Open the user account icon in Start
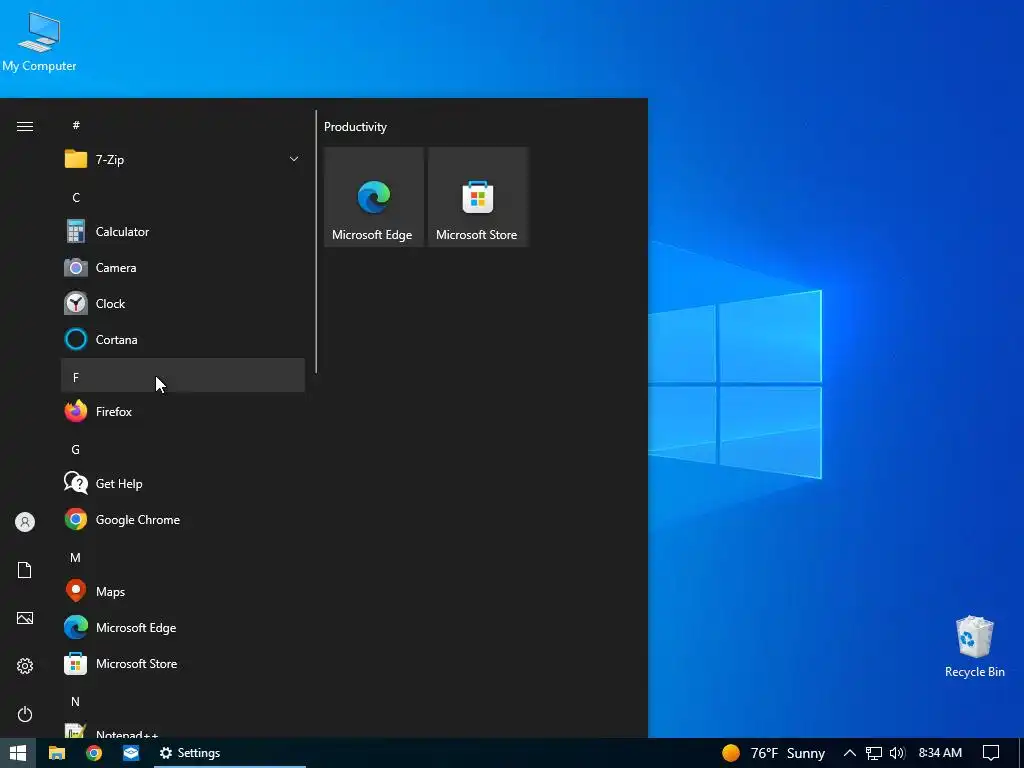Viewport: 1024px width, 768px height. [25, 522]
